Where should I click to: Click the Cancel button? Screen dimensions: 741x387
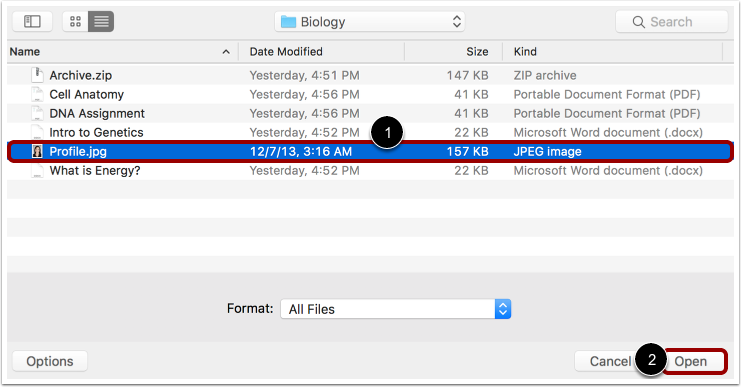pos(610,361)
